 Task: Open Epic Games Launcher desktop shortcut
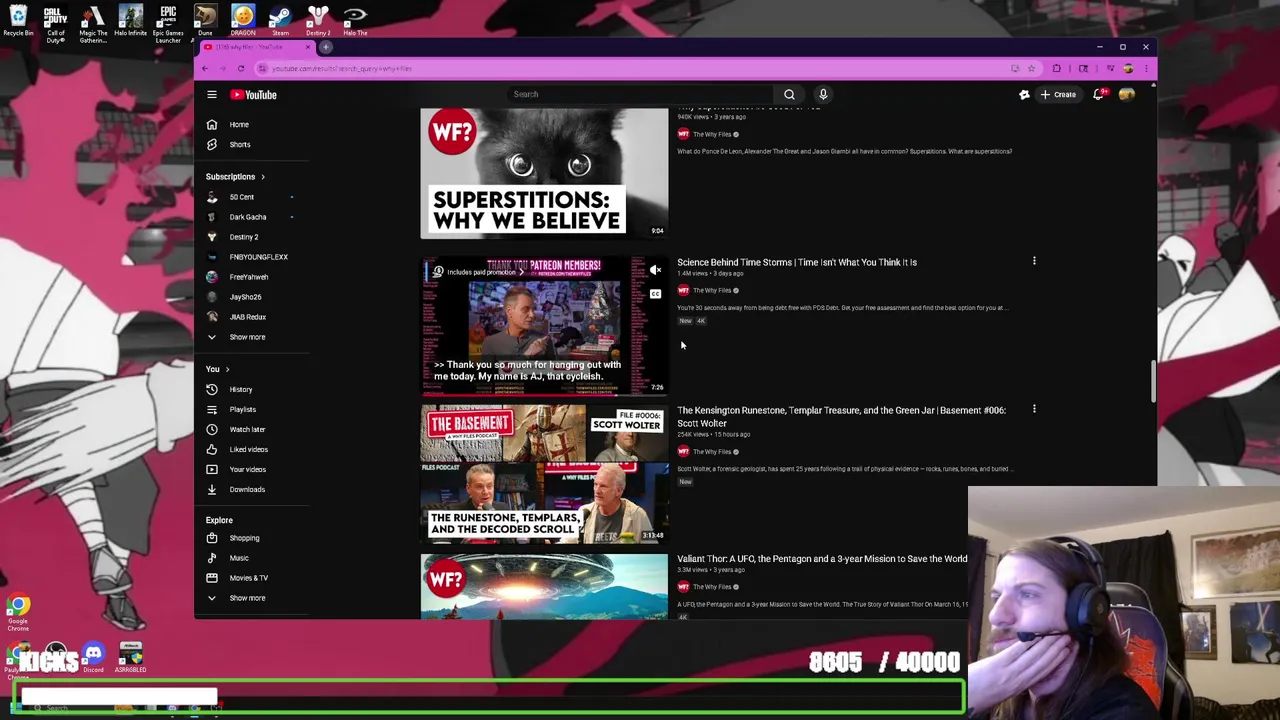pyautogui.click(x=168, y=24)
